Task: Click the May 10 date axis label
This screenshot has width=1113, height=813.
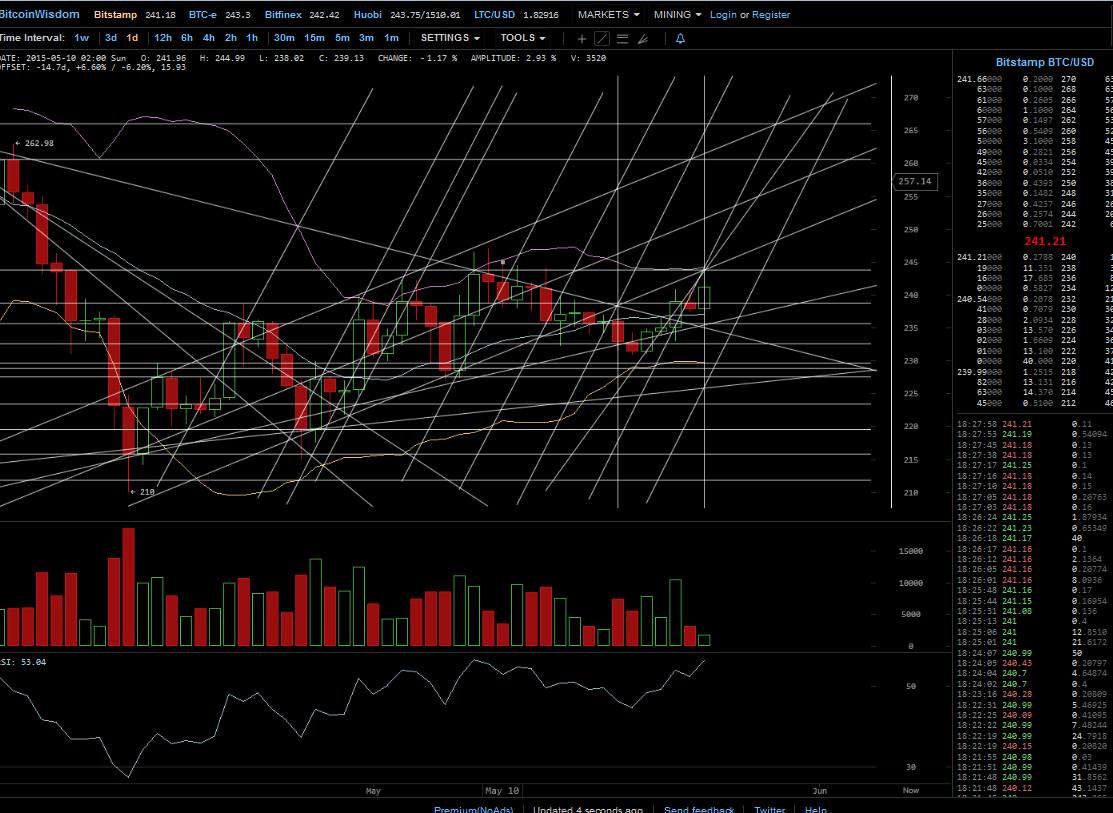Action: [x=502, y=790]
